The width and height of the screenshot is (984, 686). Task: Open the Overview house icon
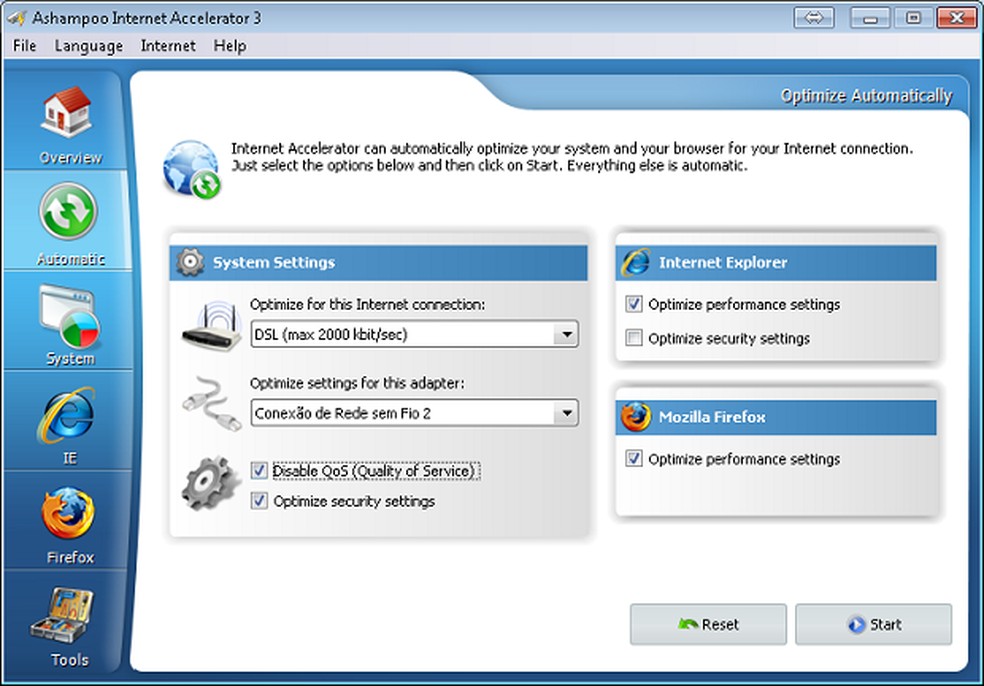click(x=67, y=112)
